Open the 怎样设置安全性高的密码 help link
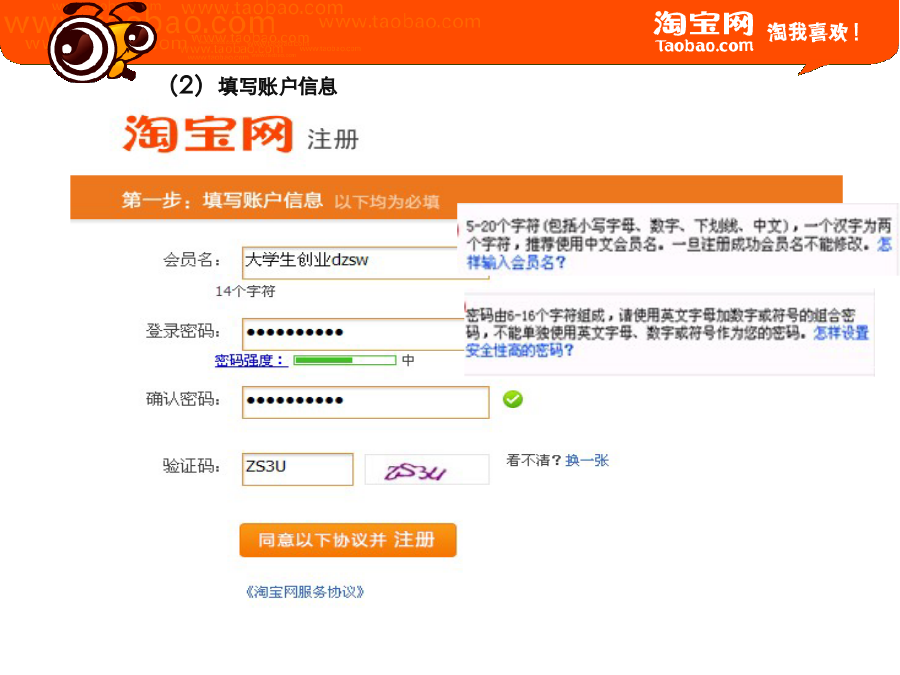The width and height of the screenshot is (900, 675). [667, 341]
